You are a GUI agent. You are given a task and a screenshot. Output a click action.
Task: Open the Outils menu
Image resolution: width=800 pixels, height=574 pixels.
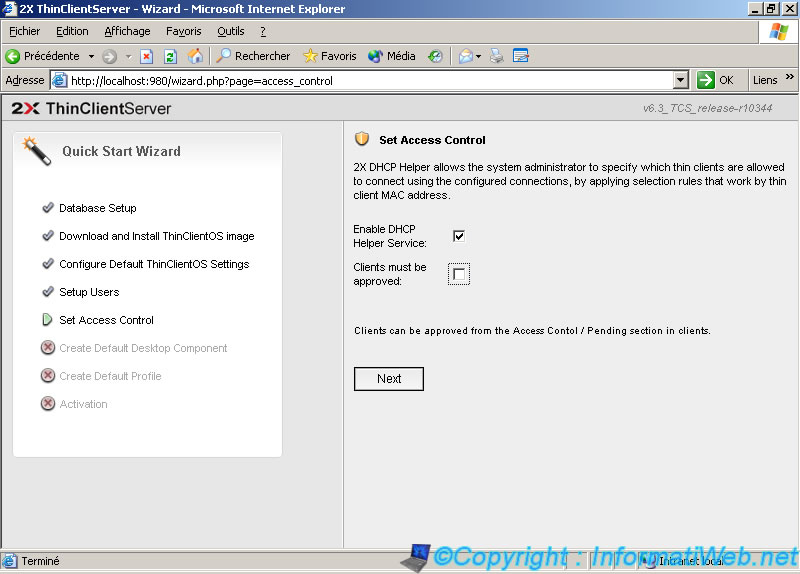click(x=231, y=32)
